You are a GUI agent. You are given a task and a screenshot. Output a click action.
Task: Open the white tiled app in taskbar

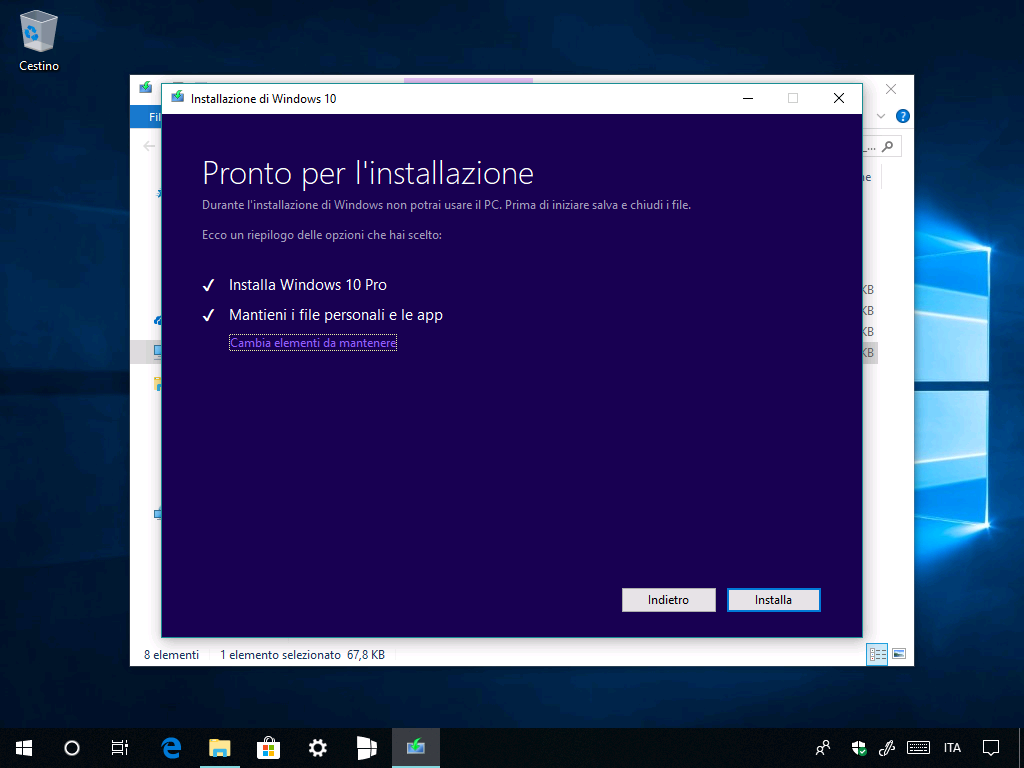pyautogui.click(x=367, y=748)
